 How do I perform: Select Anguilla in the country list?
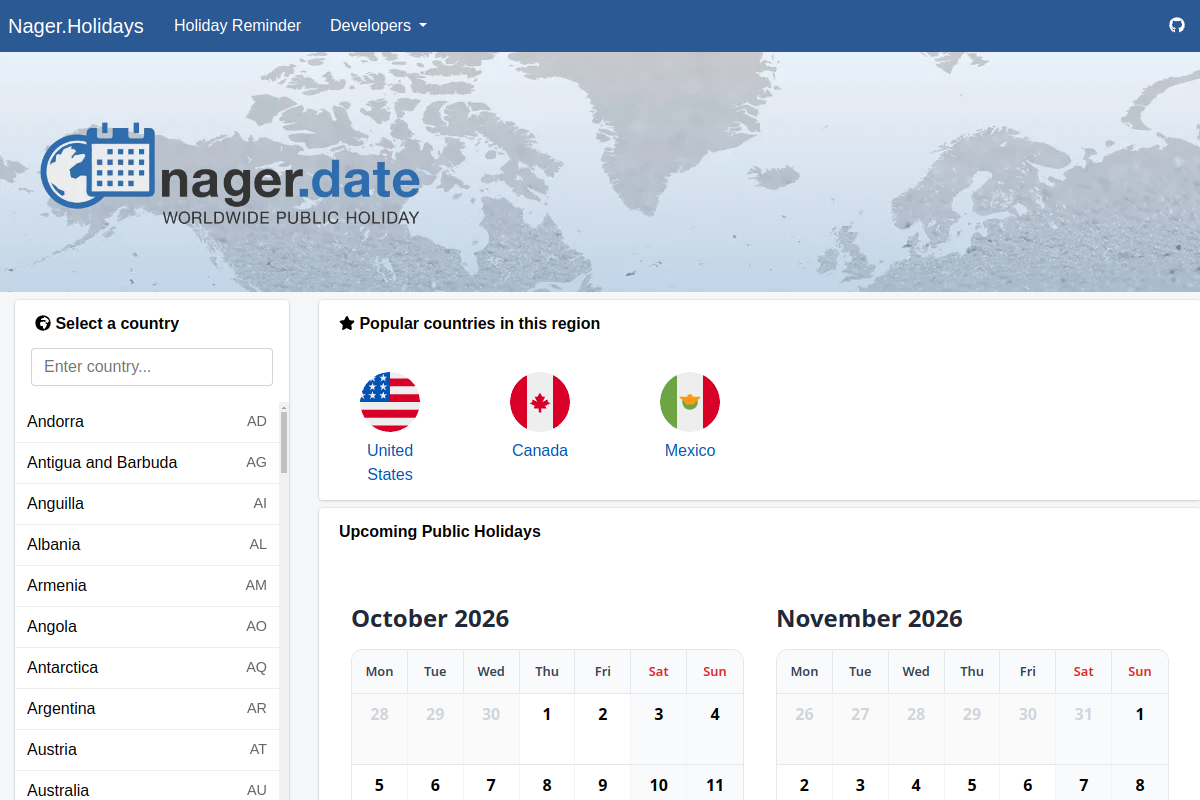pyautogui.click(x=147, y=504)
